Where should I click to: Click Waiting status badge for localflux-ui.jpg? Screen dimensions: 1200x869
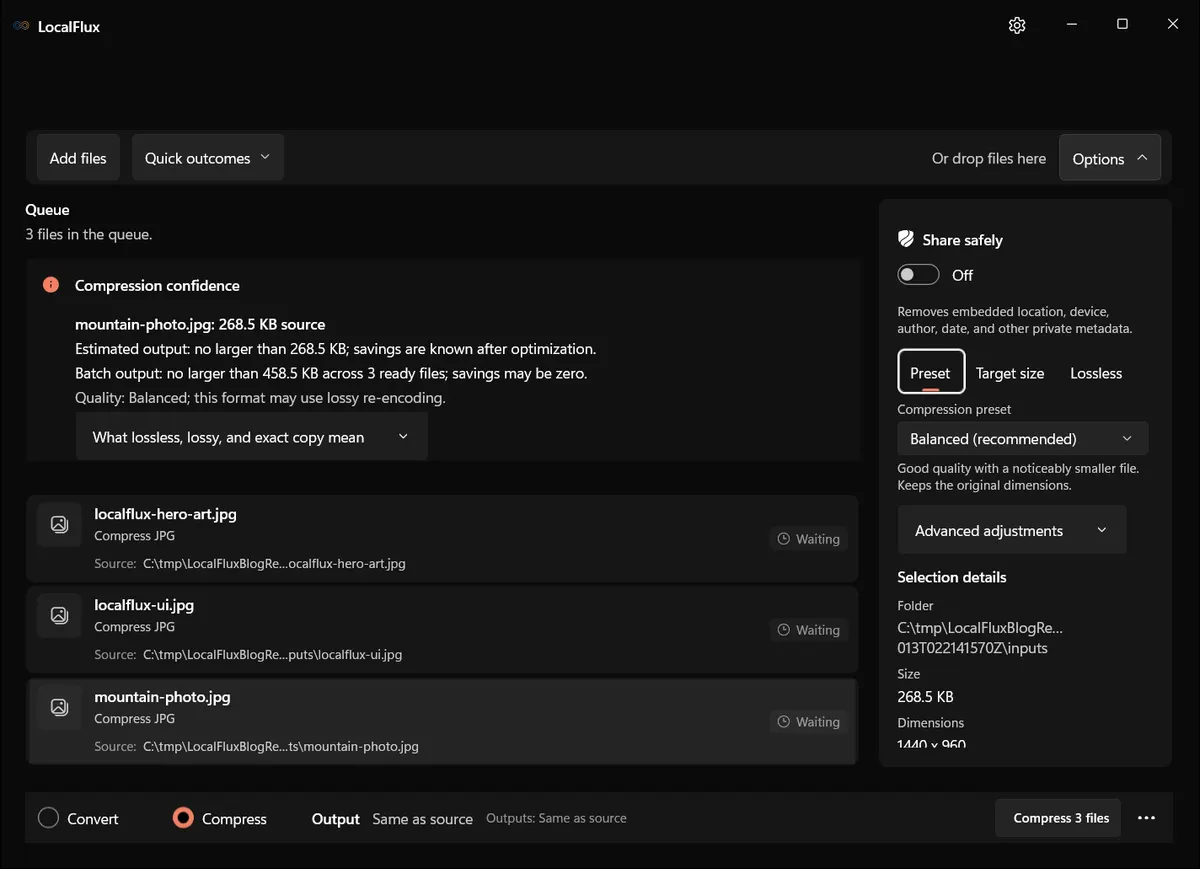pos(808,630)
